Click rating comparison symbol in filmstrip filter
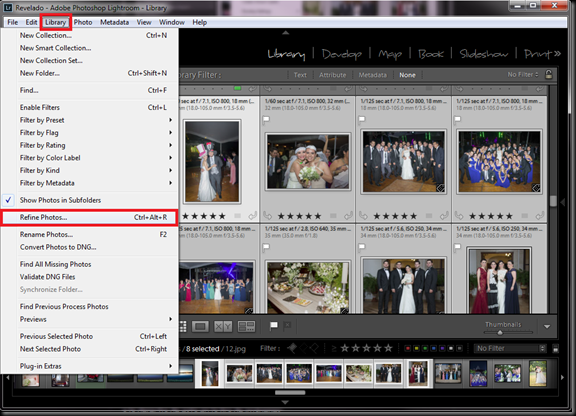This screenshot has height=416, width=576. (x=334, y=348)
